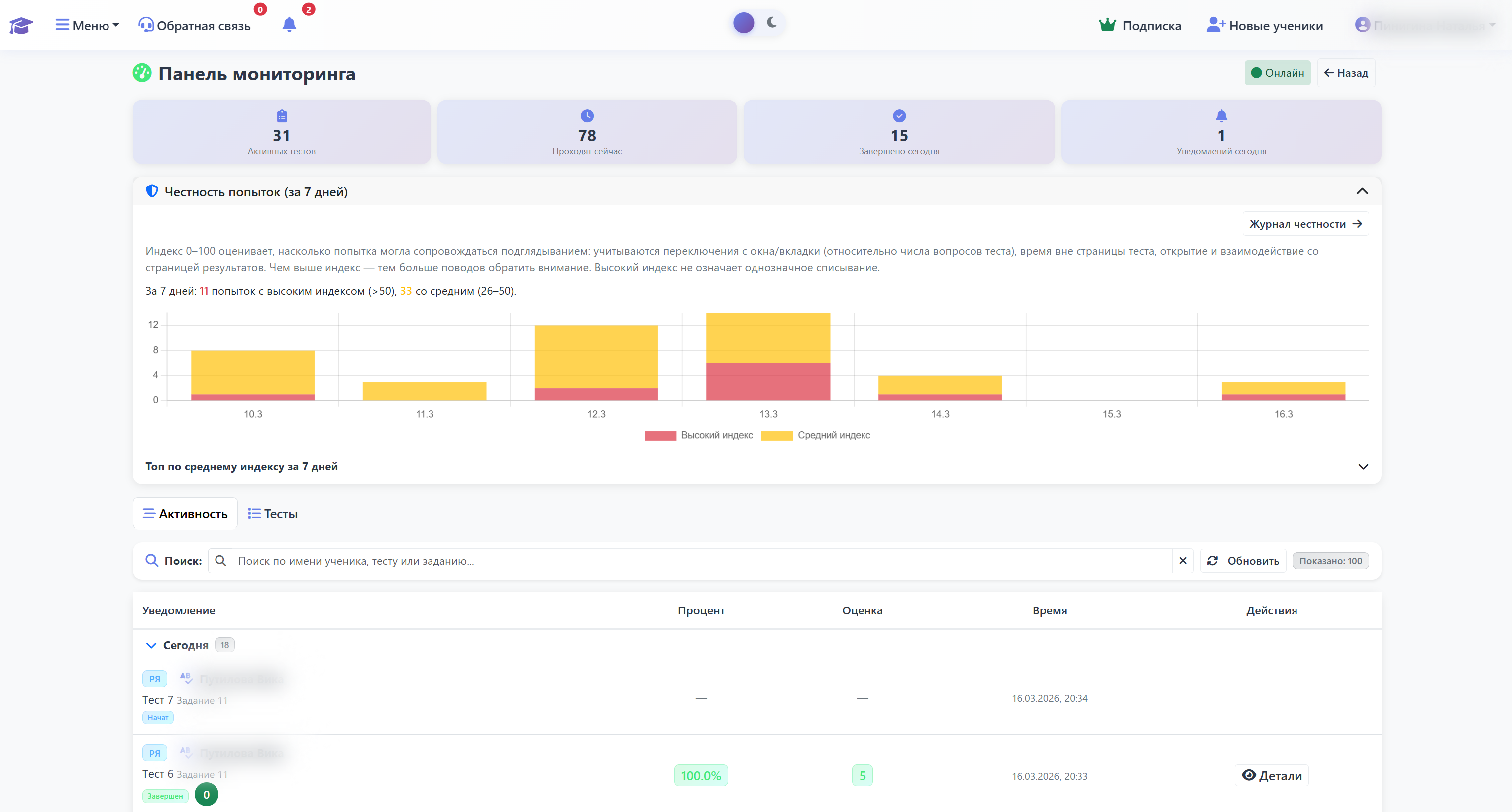Click the РЯ tag in Тест 6 row
Viewport: 1512px width, 812px height.
pyautogui.click(x=154, y=753)
